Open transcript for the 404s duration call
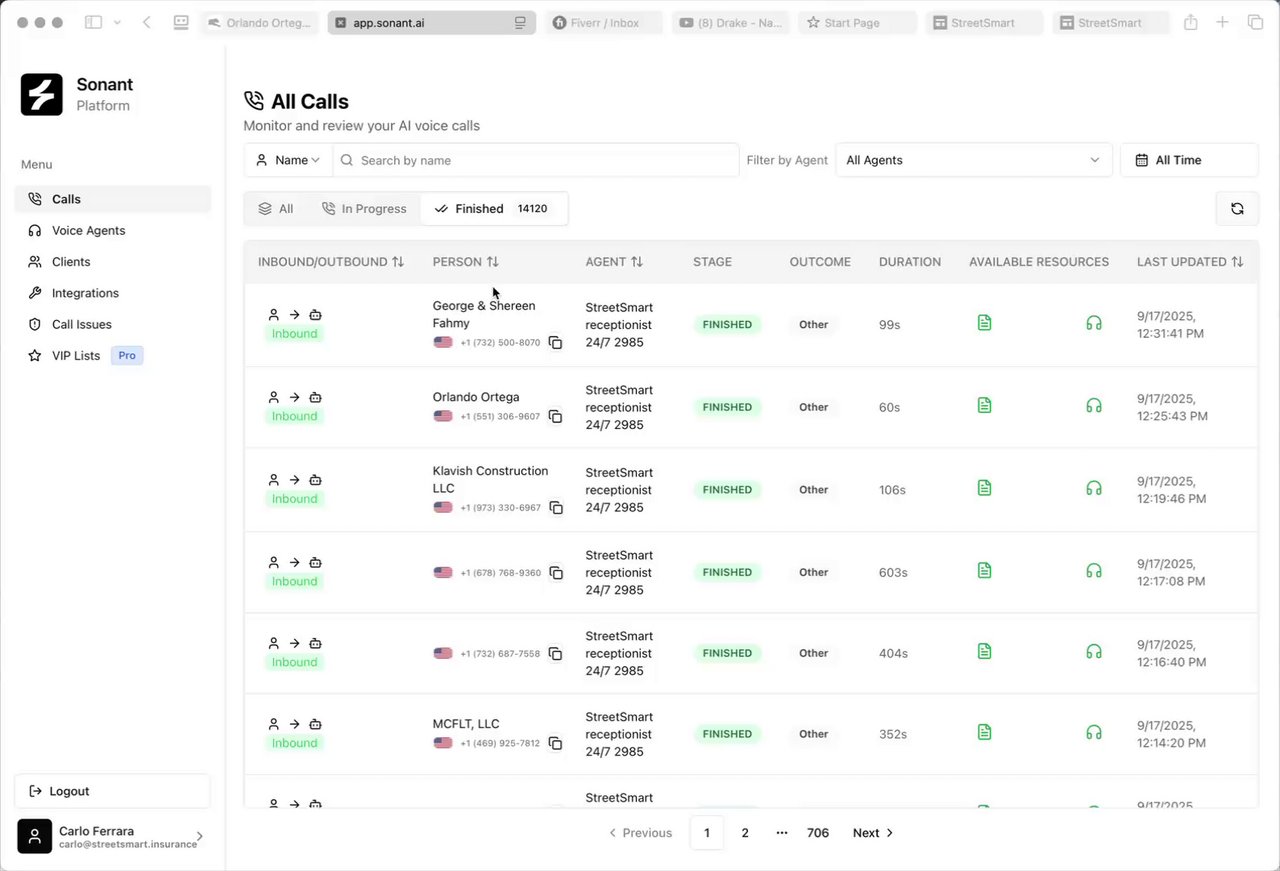This screenshot has width=1280, height=871. coord(984,652)
